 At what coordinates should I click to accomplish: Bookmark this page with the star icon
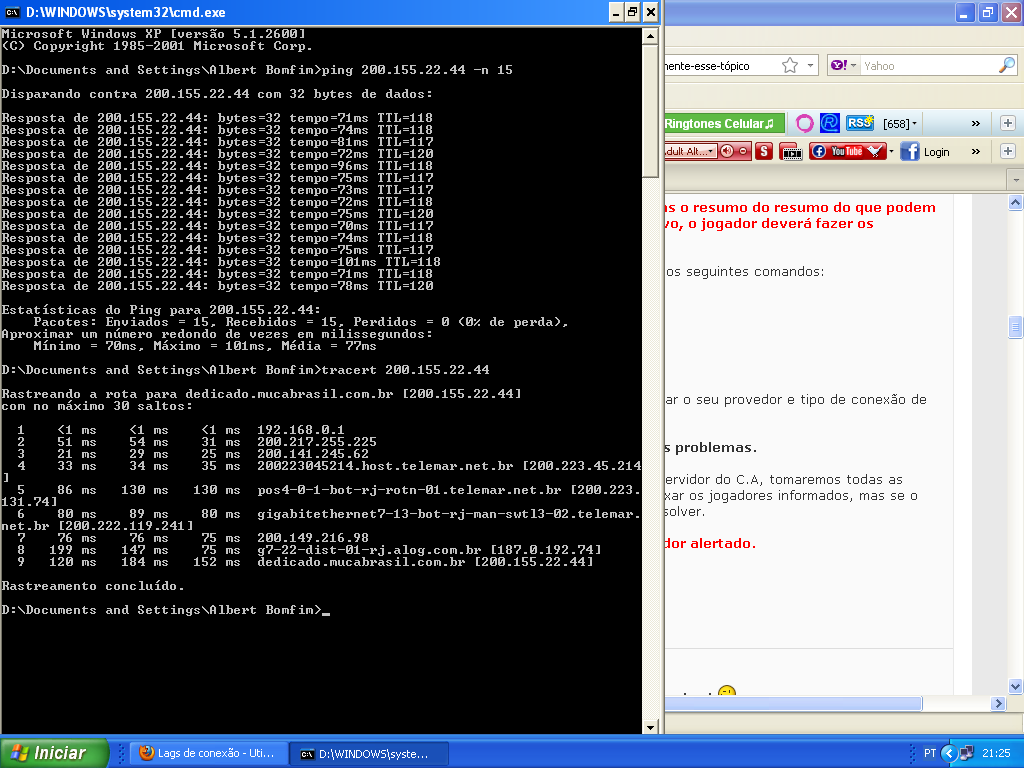tap(790, 65)
